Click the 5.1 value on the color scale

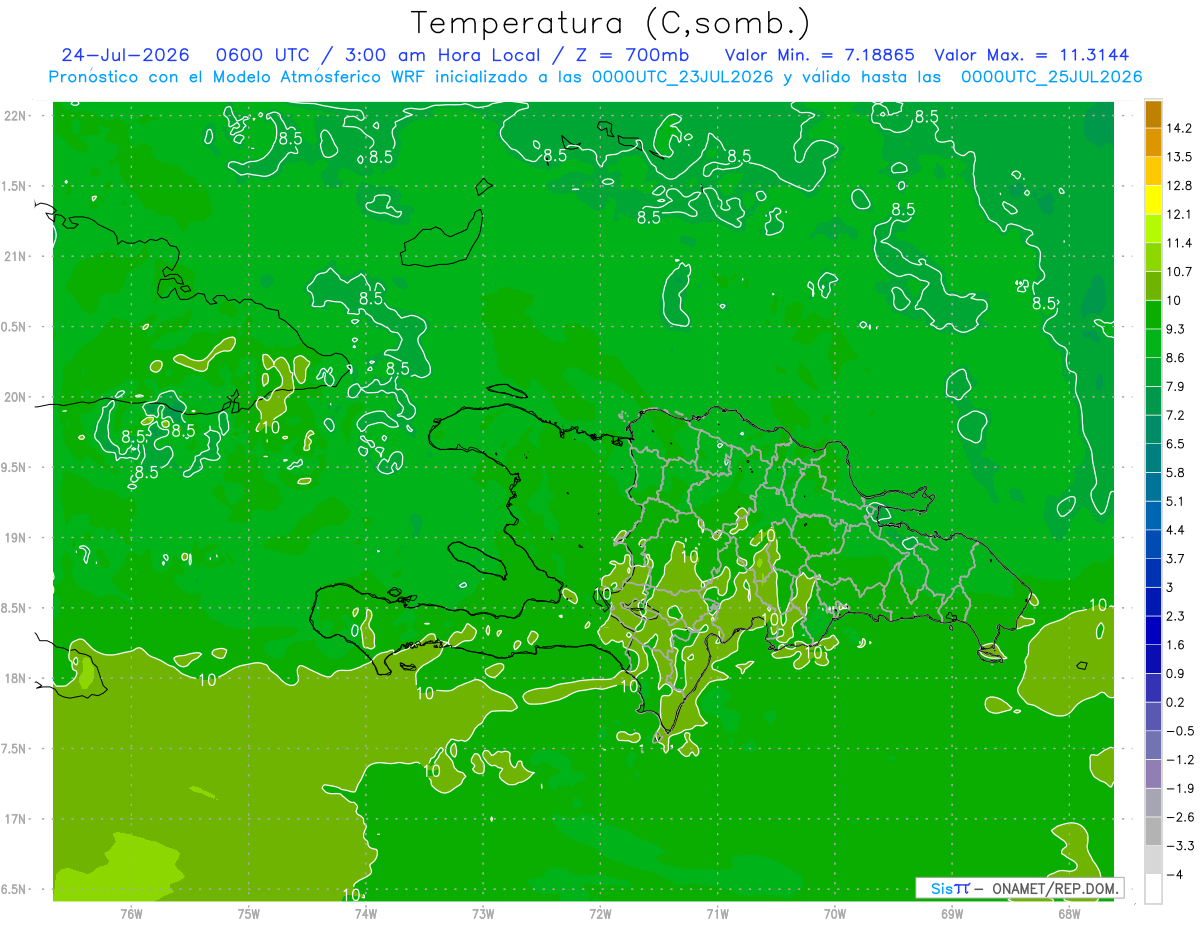[x=1175, y=501]
